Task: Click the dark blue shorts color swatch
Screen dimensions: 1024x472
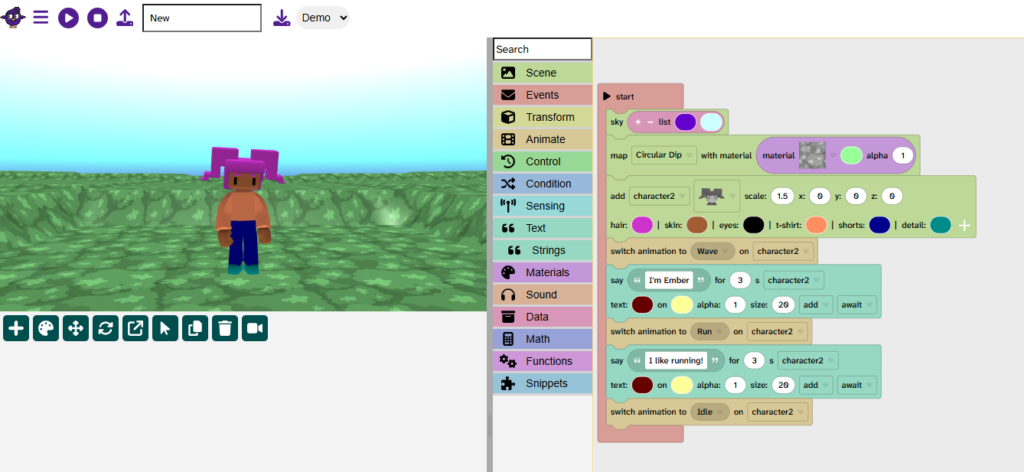Action: [880, 225]
